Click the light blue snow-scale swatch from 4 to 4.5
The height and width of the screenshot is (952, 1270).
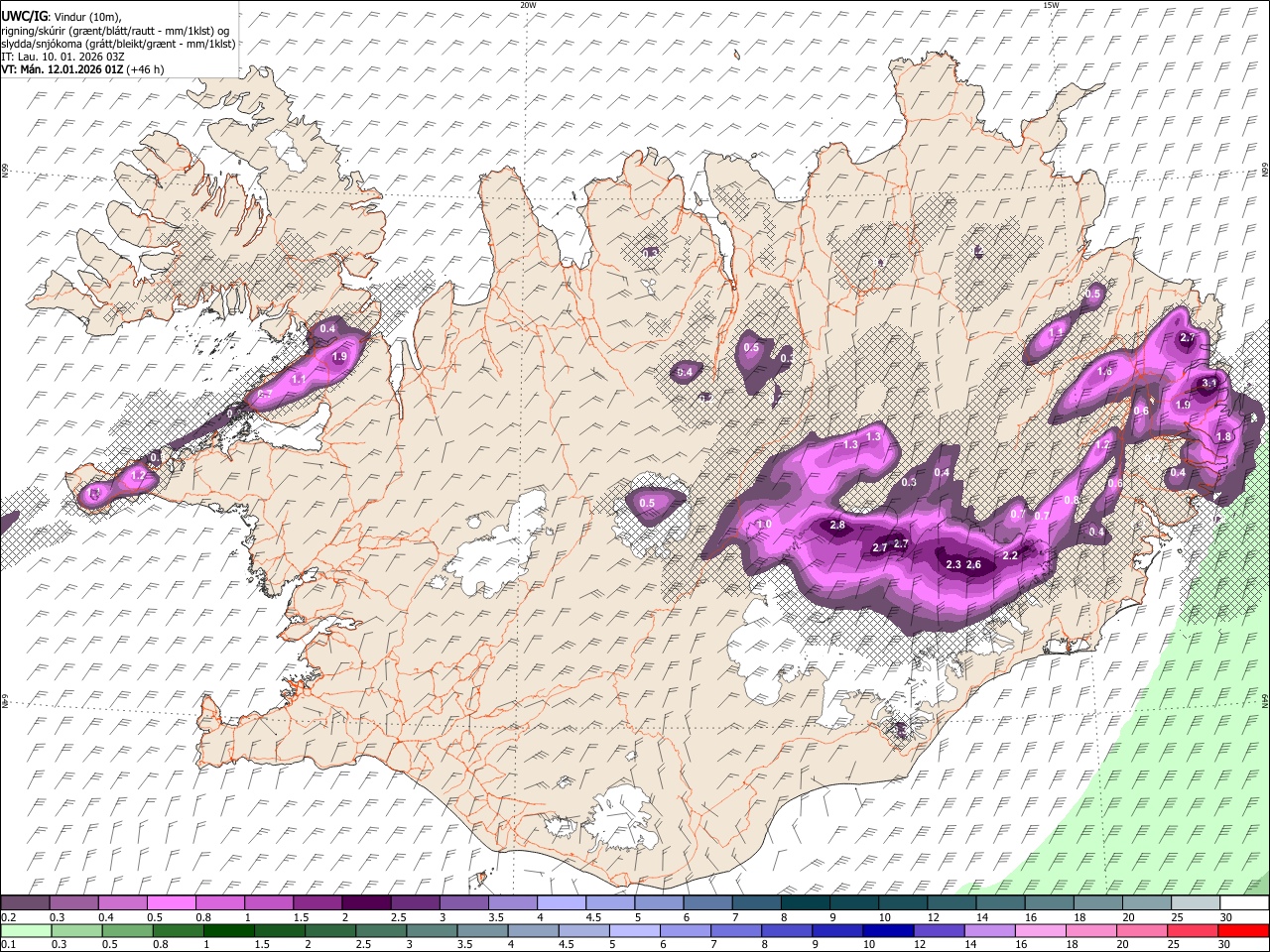[x=562, y=902]
